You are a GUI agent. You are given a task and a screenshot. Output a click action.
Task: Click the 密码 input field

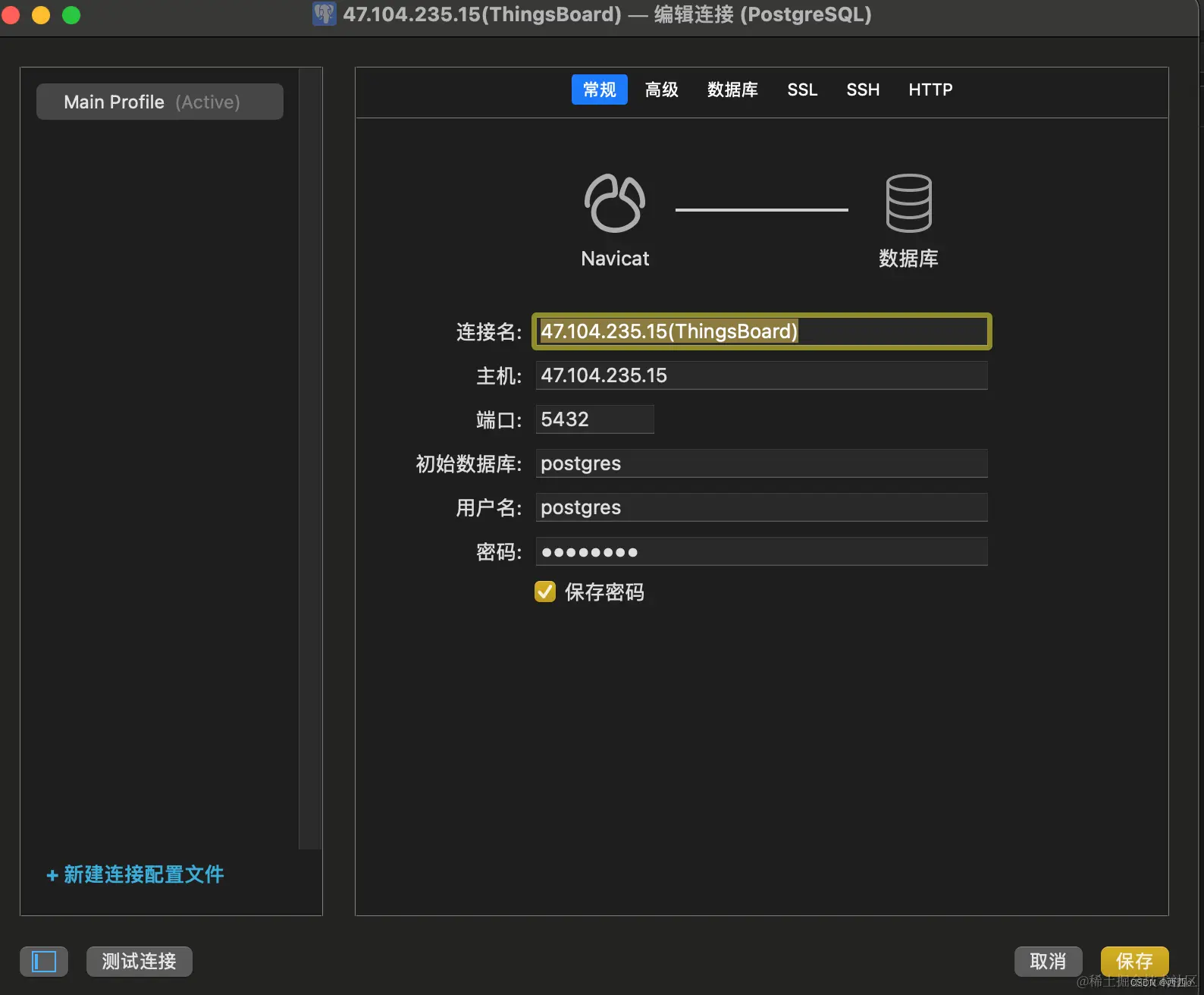[762, 551]
